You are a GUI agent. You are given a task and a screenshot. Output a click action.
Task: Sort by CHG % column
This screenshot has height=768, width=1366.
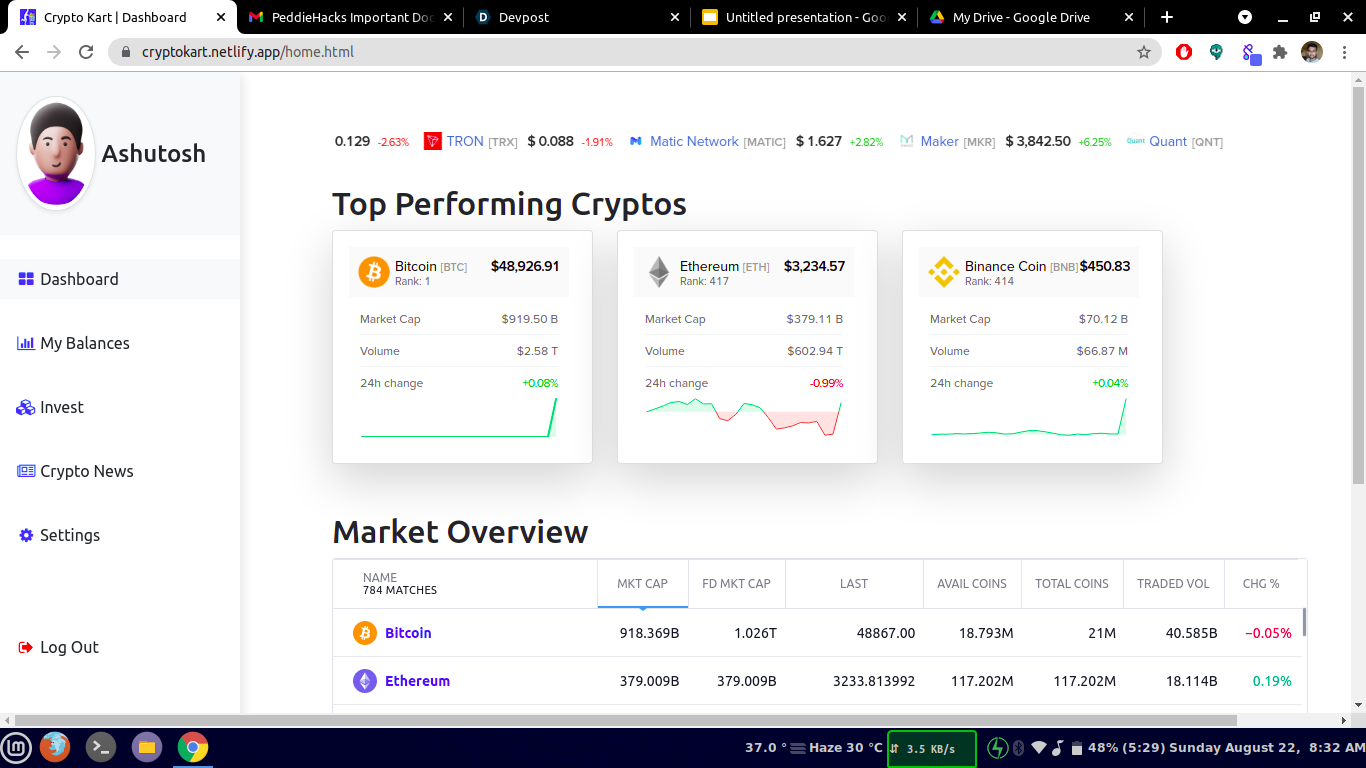1261,583
